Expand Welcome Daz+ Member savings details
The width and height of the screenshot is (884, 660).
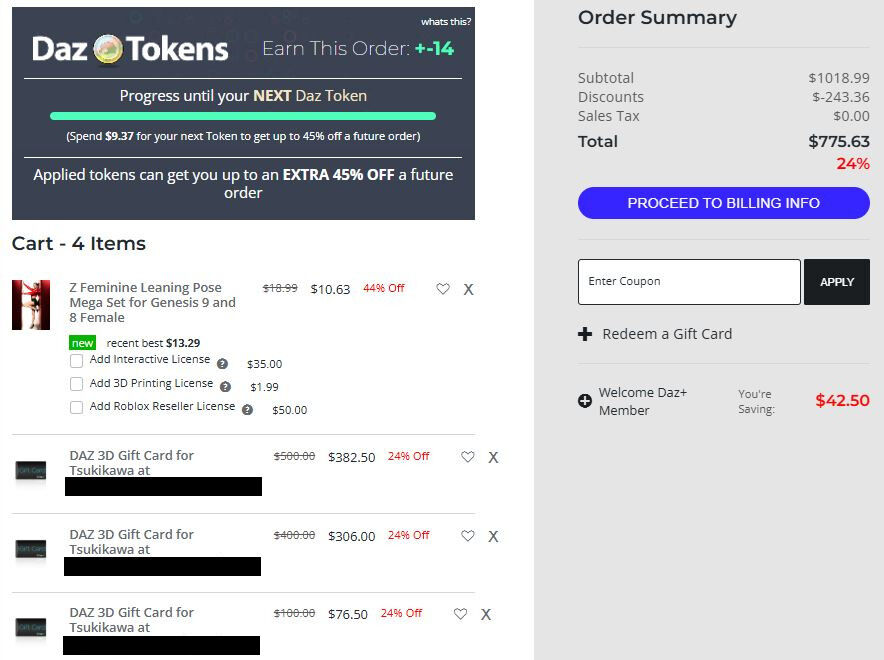[x=585, y=401]
